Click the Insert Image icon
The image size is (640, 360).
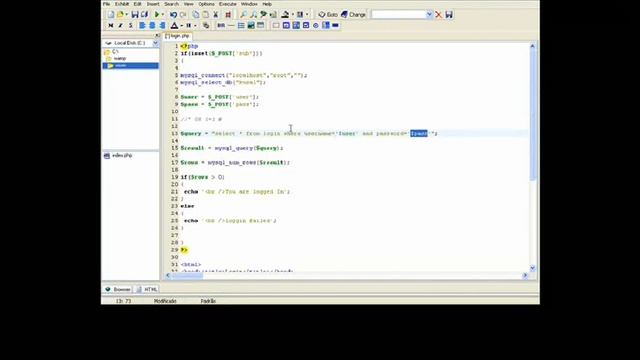point(251,25)
